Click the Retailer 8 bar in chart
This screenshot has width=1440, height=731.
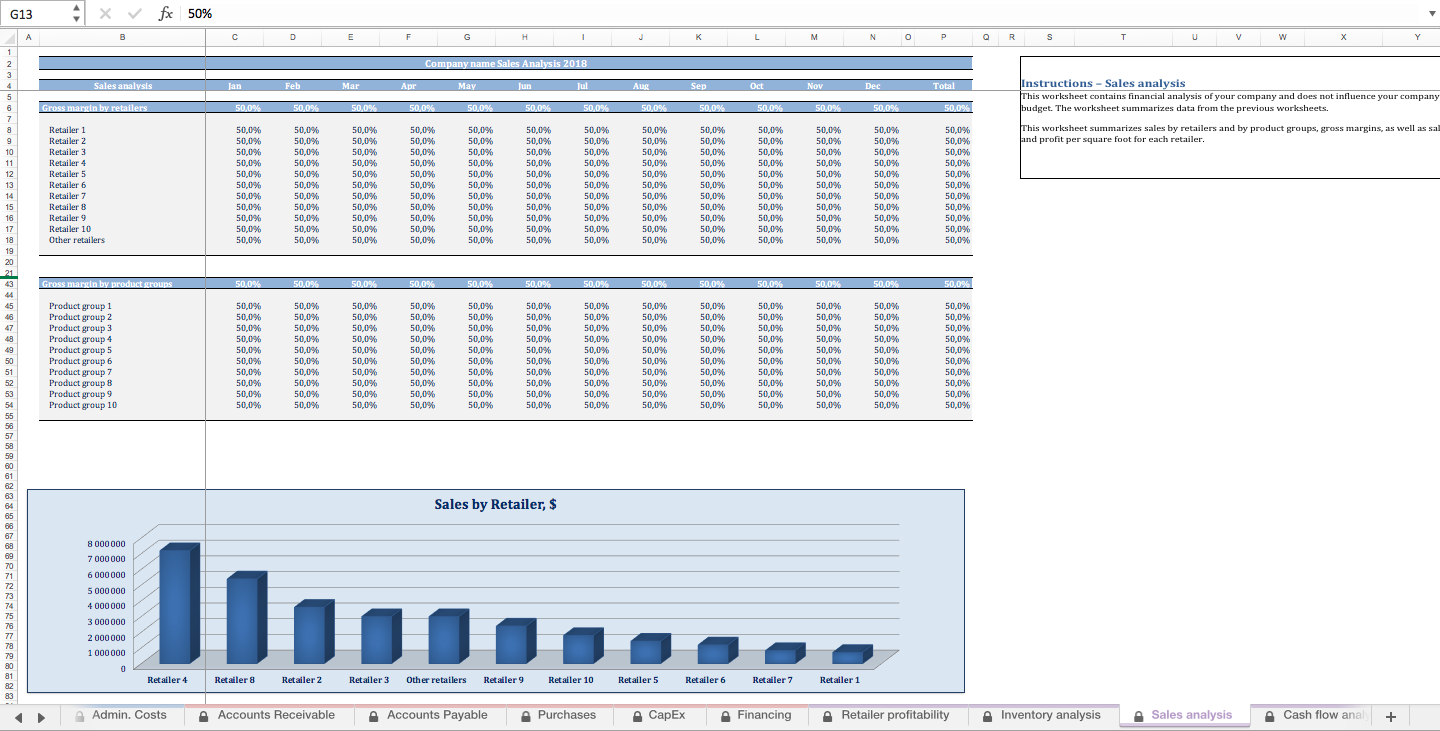pos(247,620)
